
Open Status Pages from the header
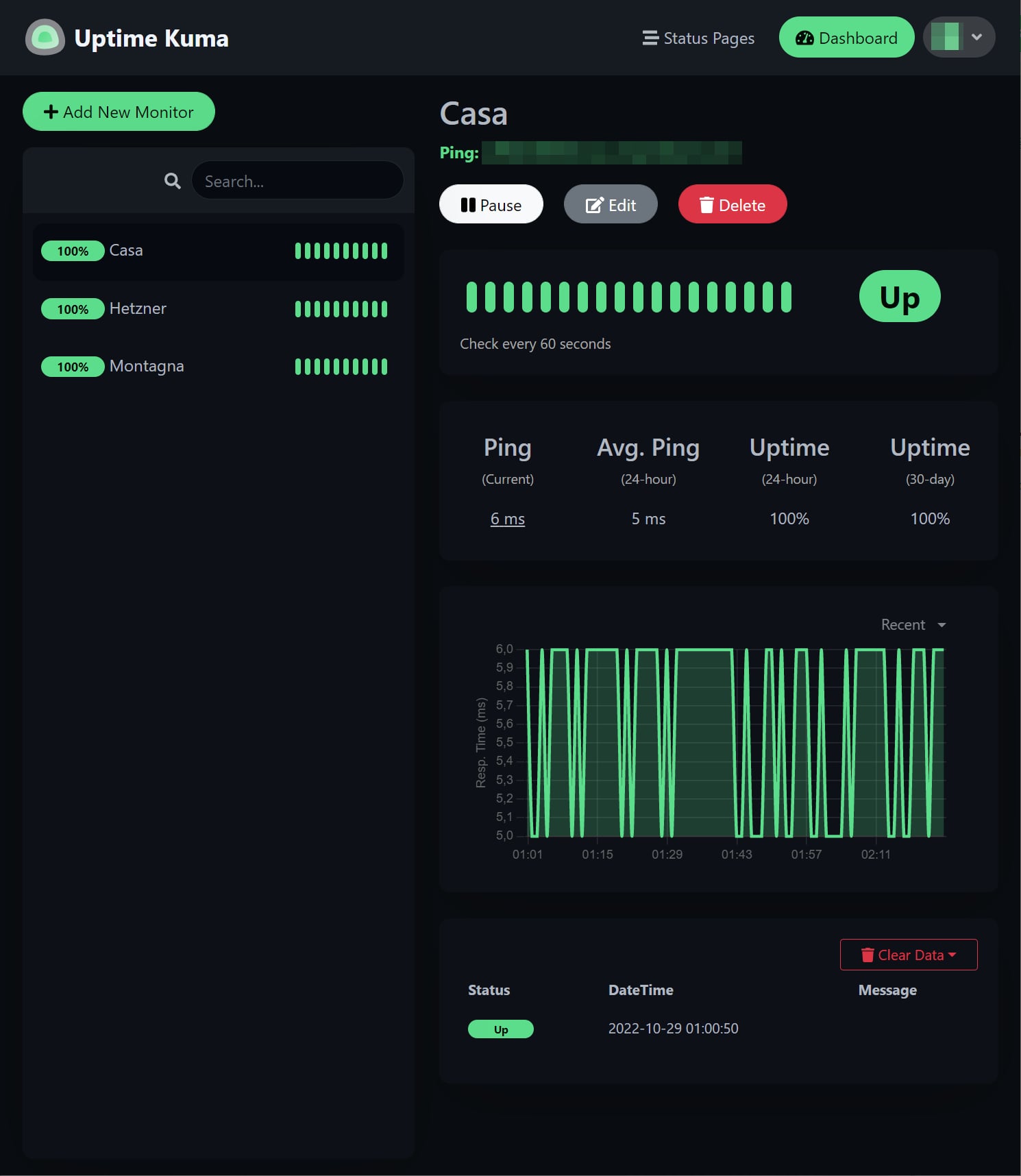pos(698,38)
